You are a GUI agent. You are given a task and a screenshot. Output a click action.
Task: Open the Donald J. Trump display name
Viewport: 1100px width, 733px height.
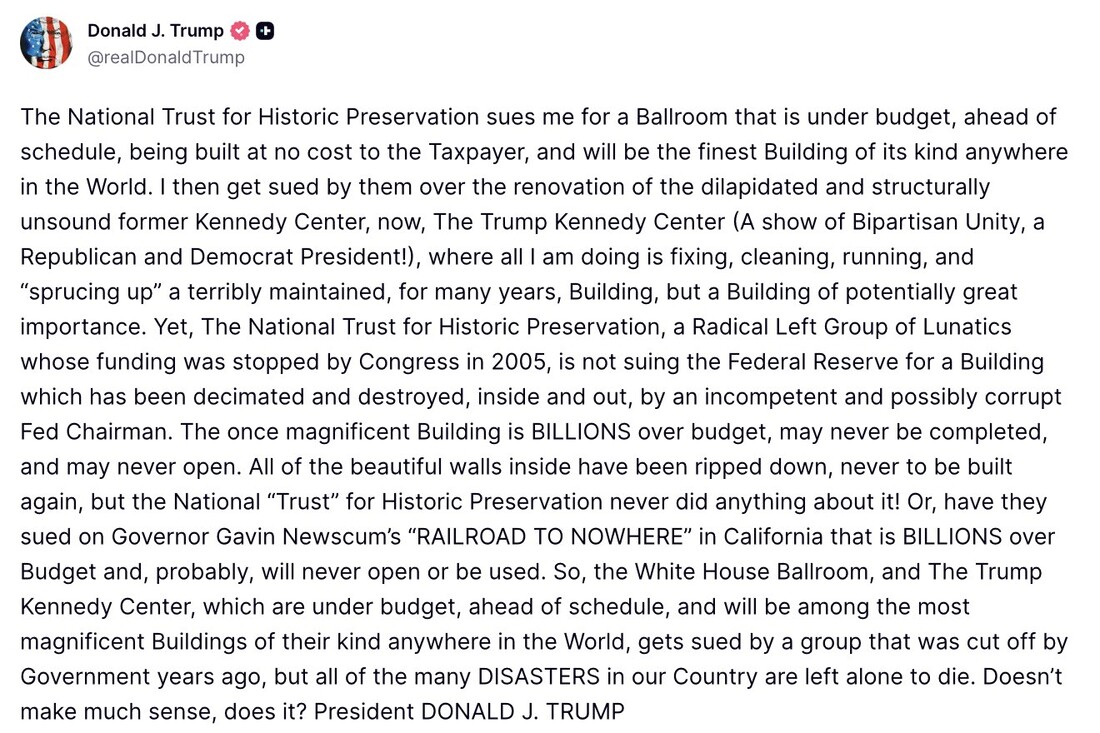tap(155, 31)
